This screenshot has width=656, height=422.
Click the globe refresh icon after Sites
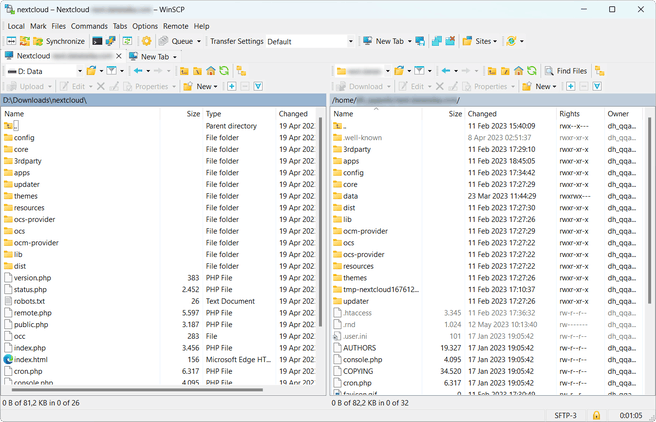click(511, 41)
